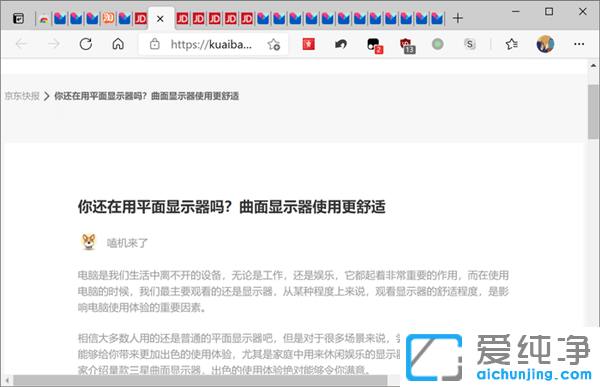The image size is (600, 387).
Task: Add this page to favorites star
Action: [x=274, y=44]
